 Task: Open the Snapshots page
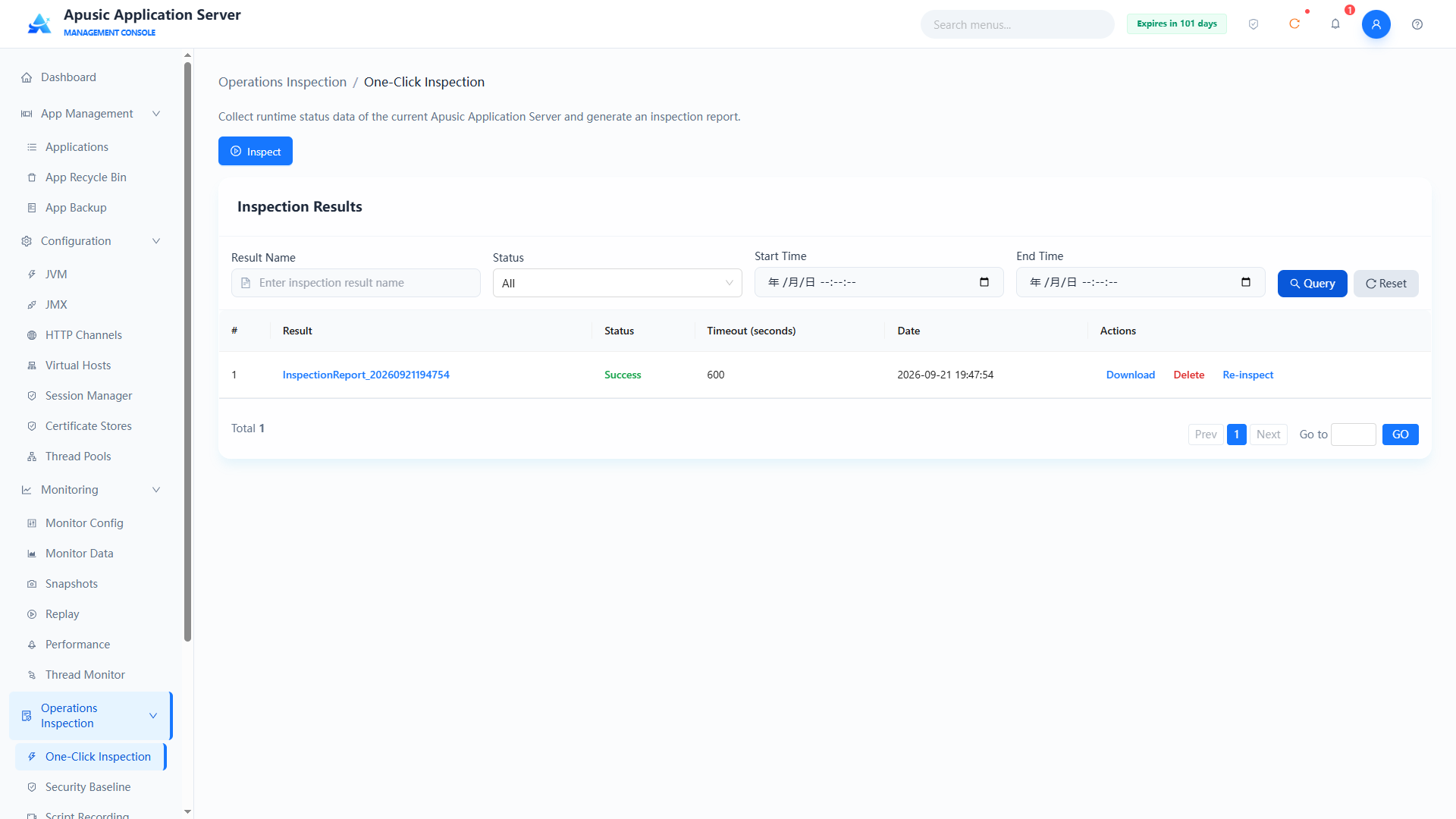click(x=91, y=584)
